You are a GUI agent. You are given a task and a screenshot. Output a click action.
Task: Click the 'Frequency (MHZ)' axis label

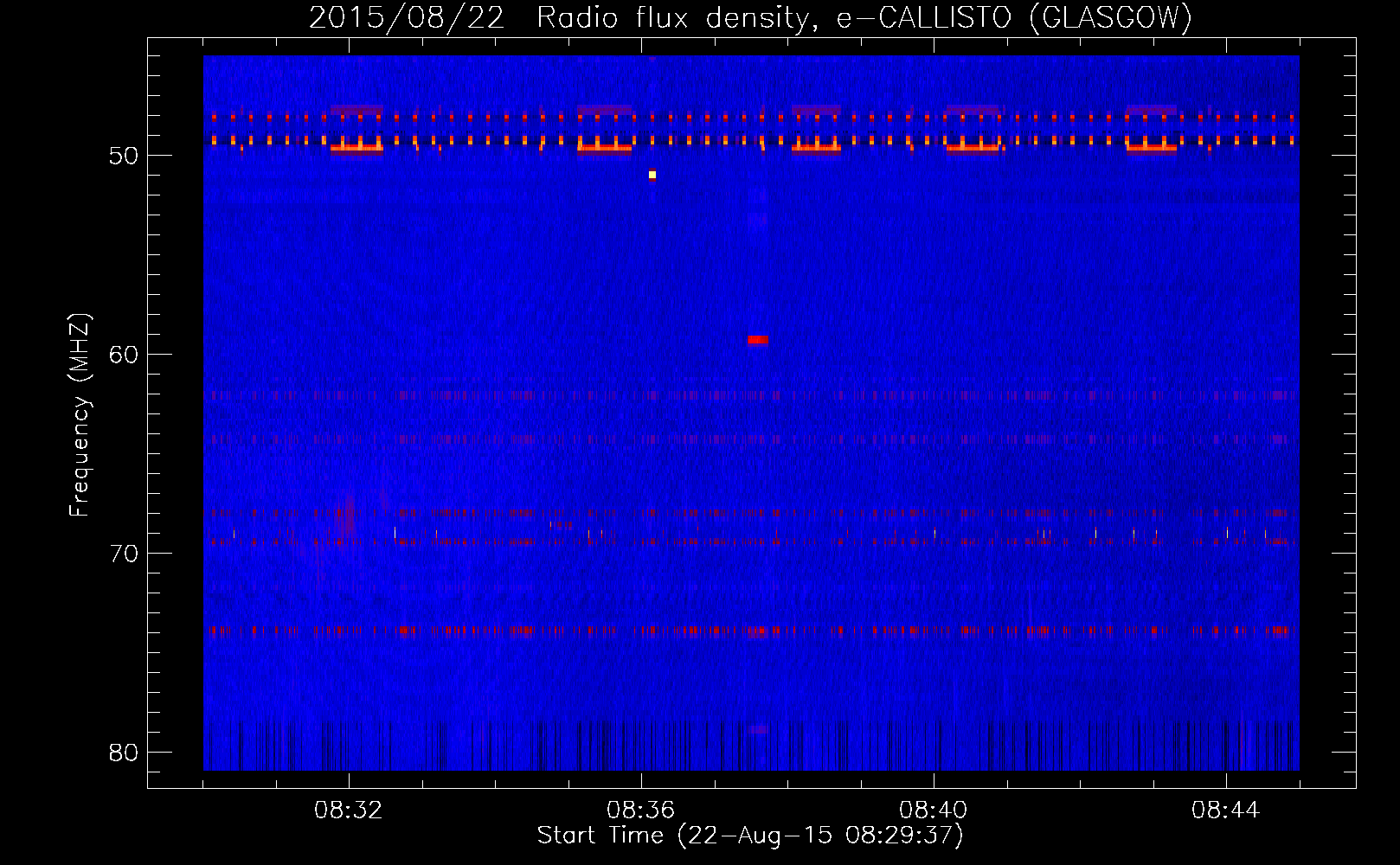(x=80, y=414)
